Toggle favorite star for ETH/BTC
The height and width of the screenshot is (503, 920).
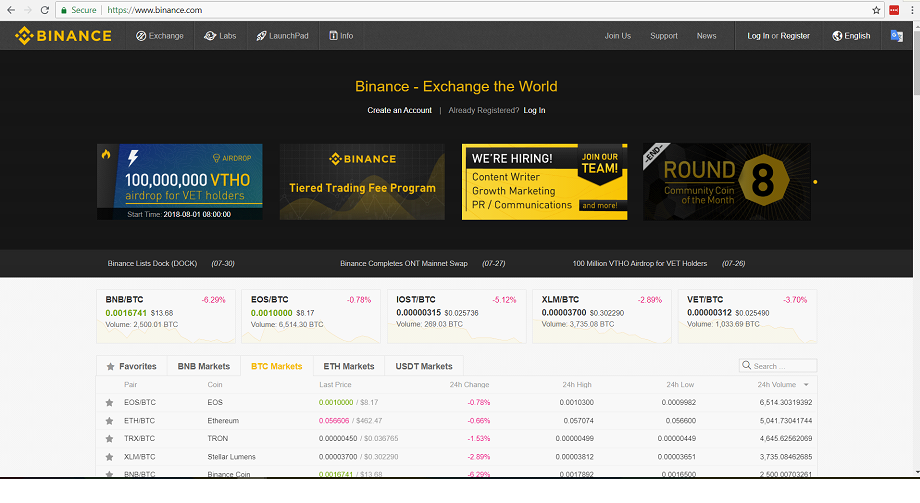tap(109, 420)
